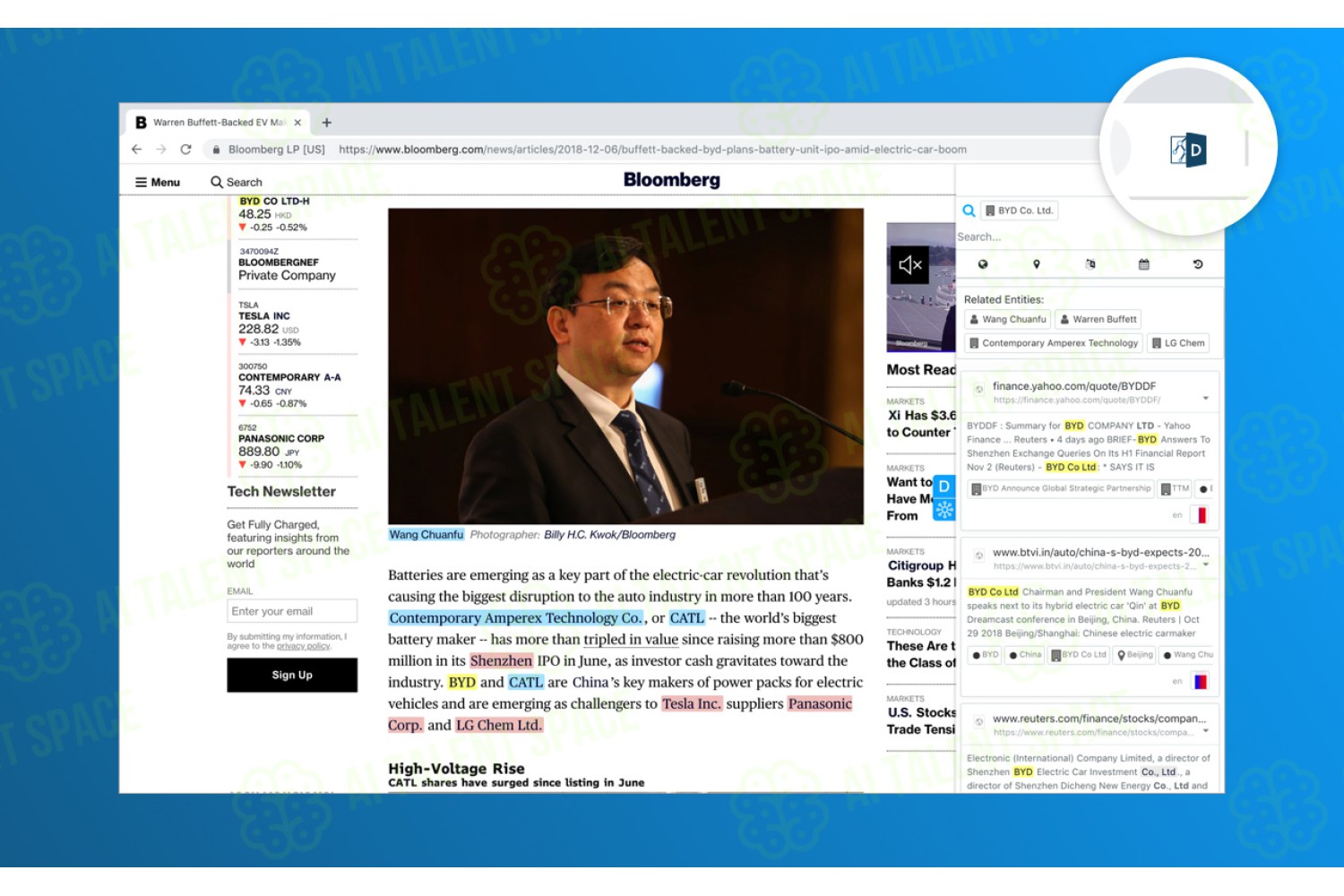The height and width of the screenshot is (896, 1344).
Task: Click the globe filter icon
Action: [x=983, y=264]
